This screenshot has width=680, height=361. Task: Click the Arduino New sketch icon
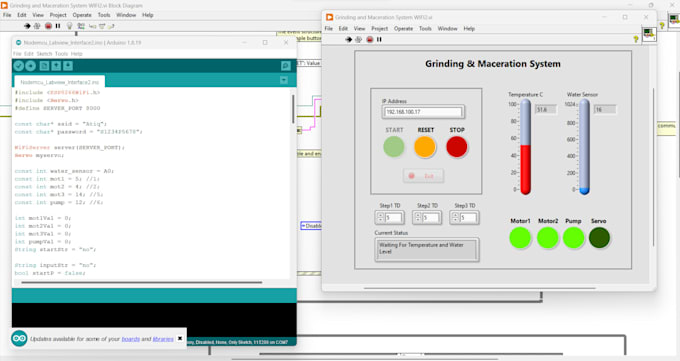tap(44, 66)
